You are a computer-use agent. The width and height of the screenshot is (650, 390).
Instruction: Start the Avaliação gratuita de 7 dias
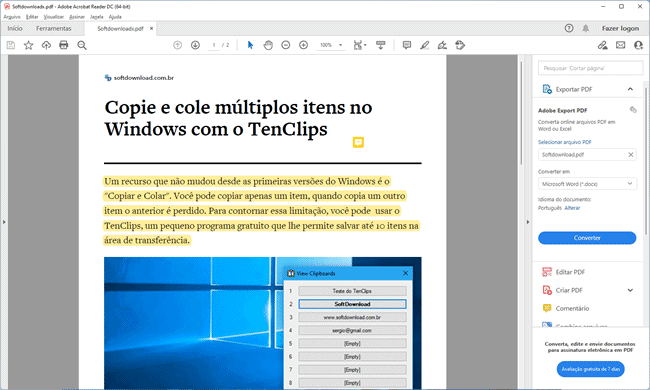pos(590,369)
